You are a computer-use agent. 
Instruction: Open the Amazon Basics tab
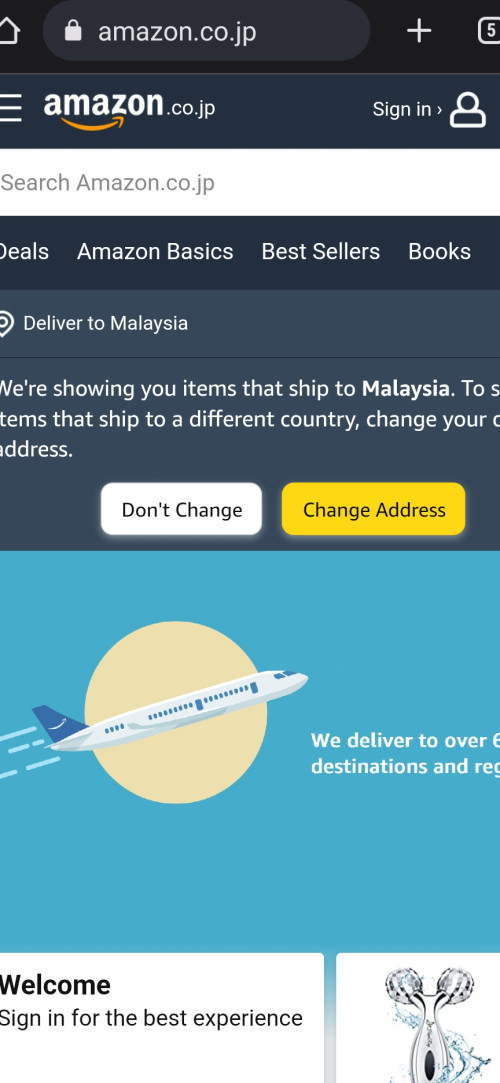155,251
